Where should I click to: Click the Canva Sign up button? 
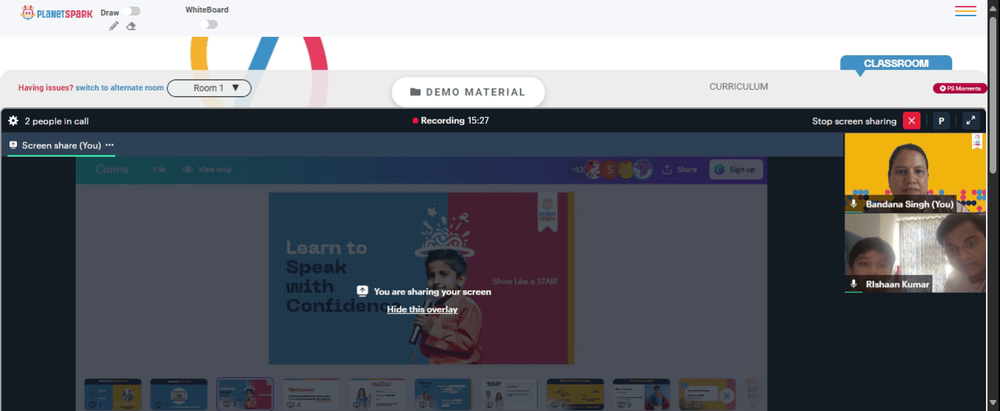point(736,170)
